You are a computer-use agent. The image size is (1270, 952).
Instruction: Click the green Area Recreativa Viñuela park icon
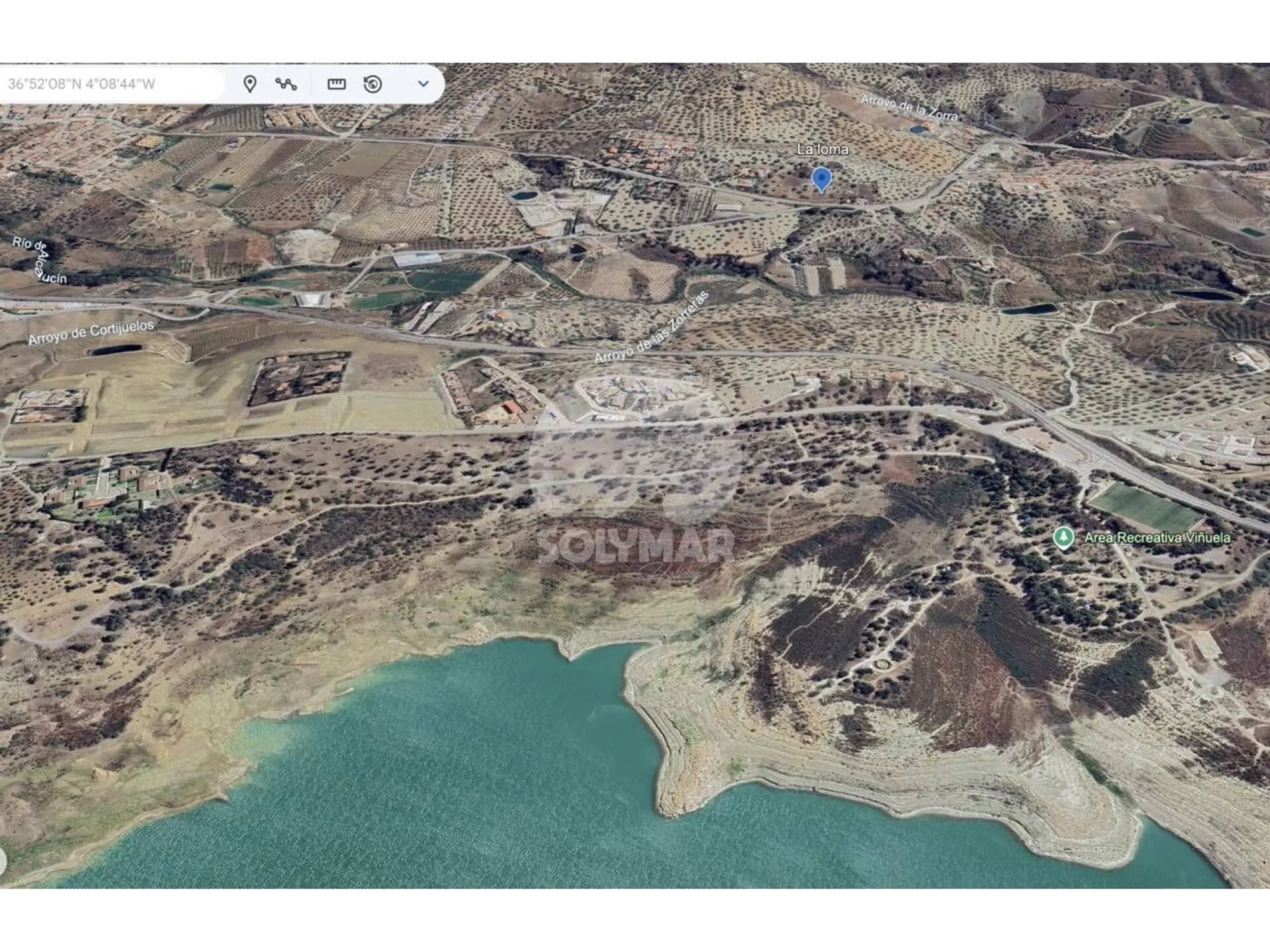coord(1063,538)
